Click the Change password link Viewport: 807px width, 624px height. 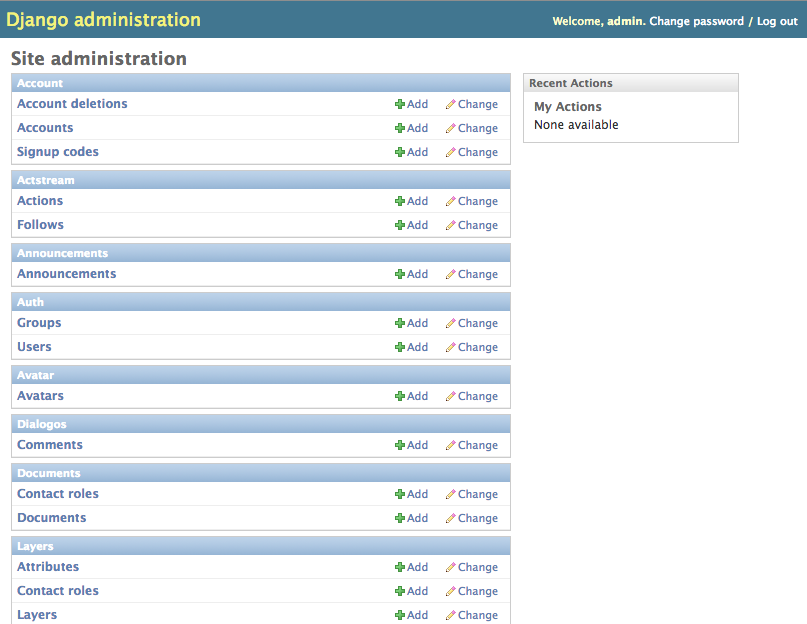696,21
